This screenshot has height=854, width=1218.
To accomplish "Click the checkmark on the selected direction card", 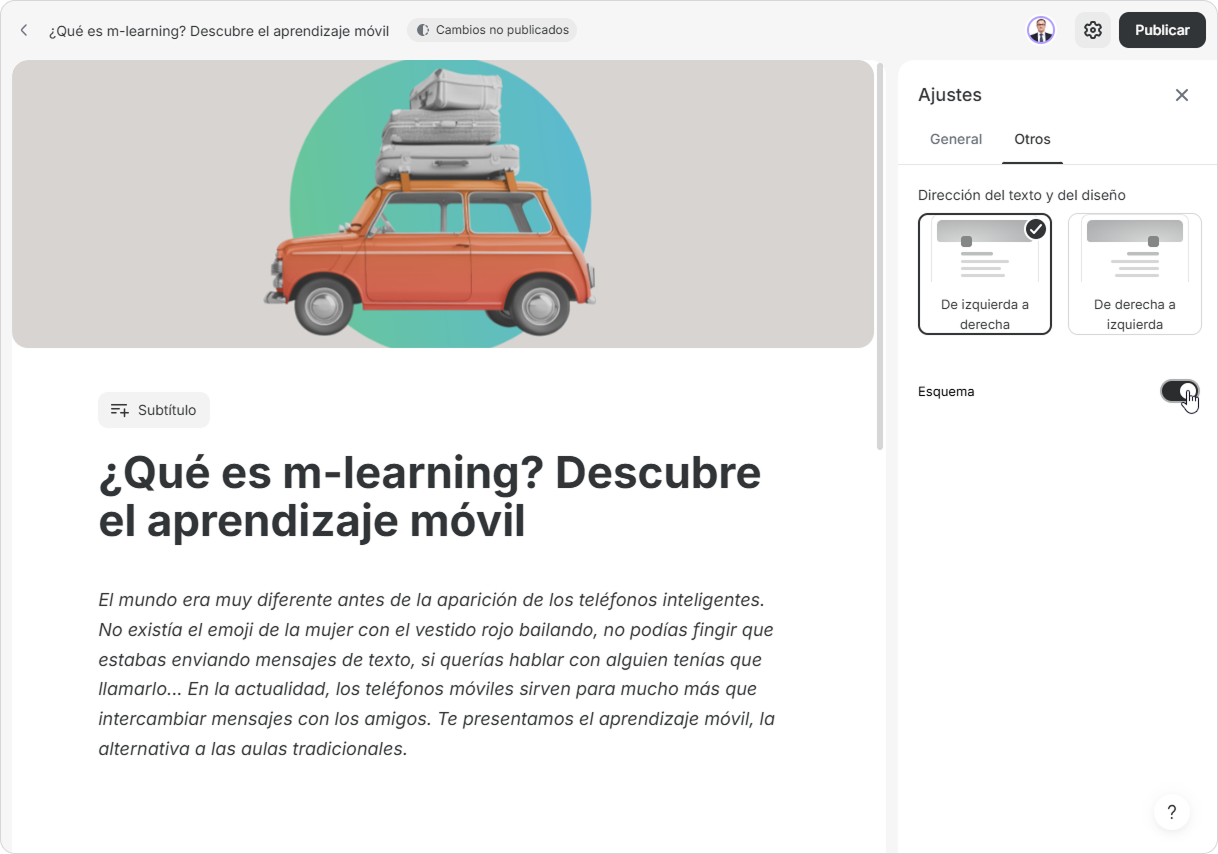I will click(x=1035, y=229).
